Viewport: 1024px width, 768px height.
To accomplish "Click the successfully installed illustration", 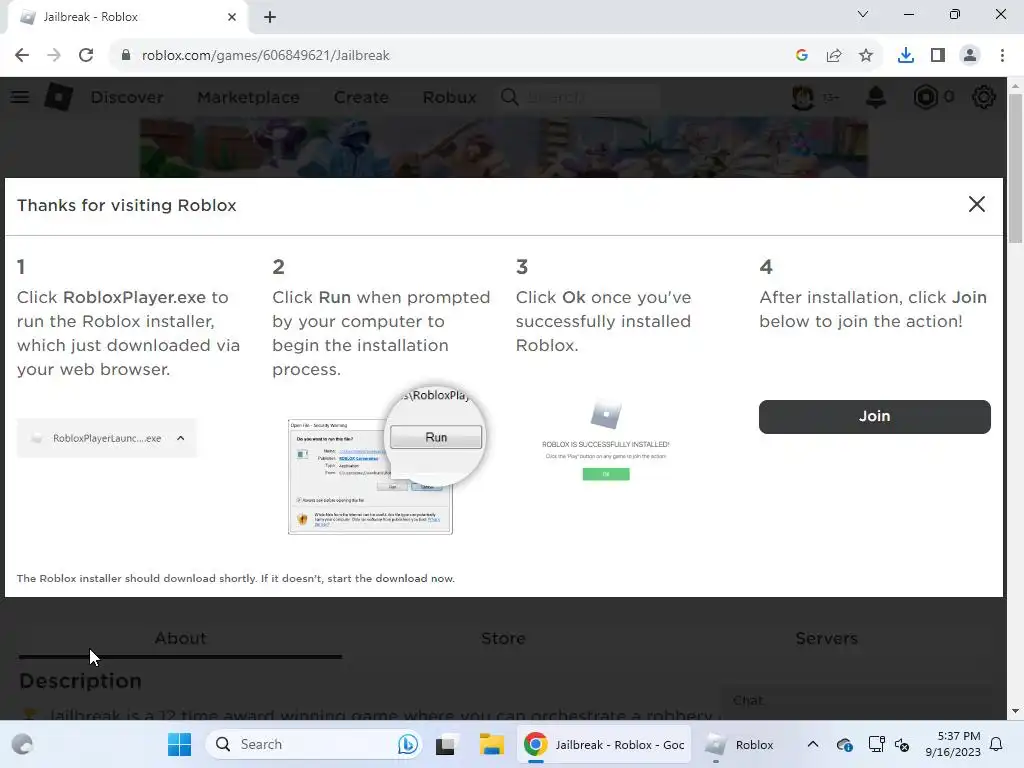I will click(606, 441).
